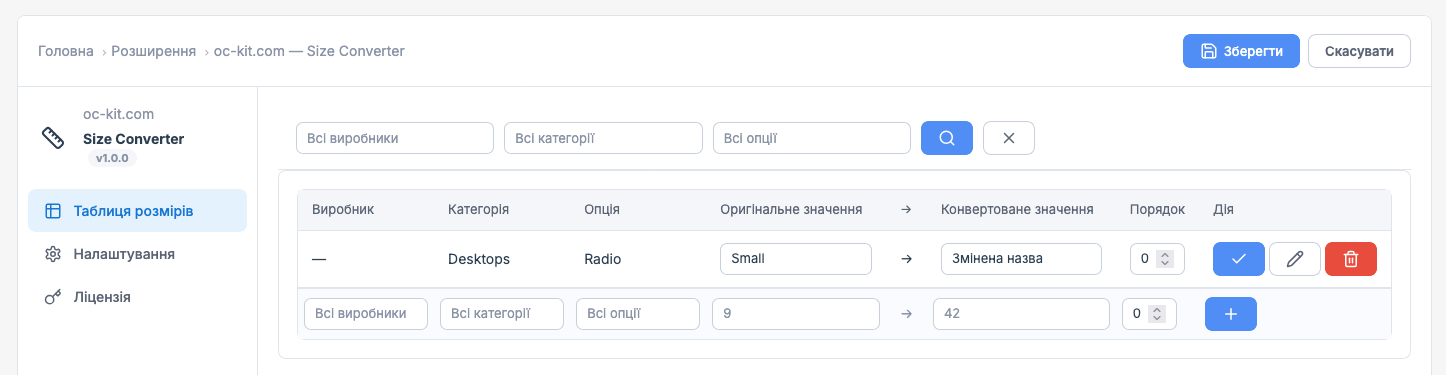Click the Desktops category cell
The image size is (1446, 375).
479,259
